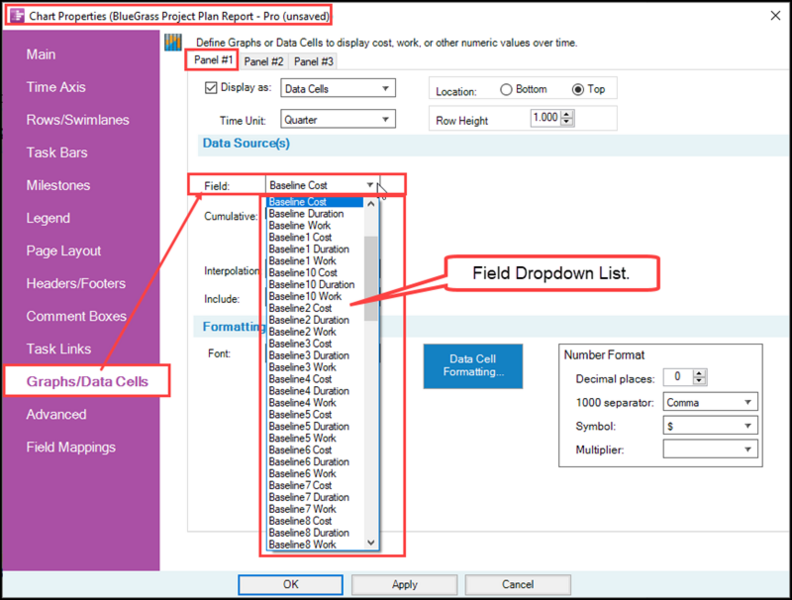Select the Bottom location radio button

point(506,89)
